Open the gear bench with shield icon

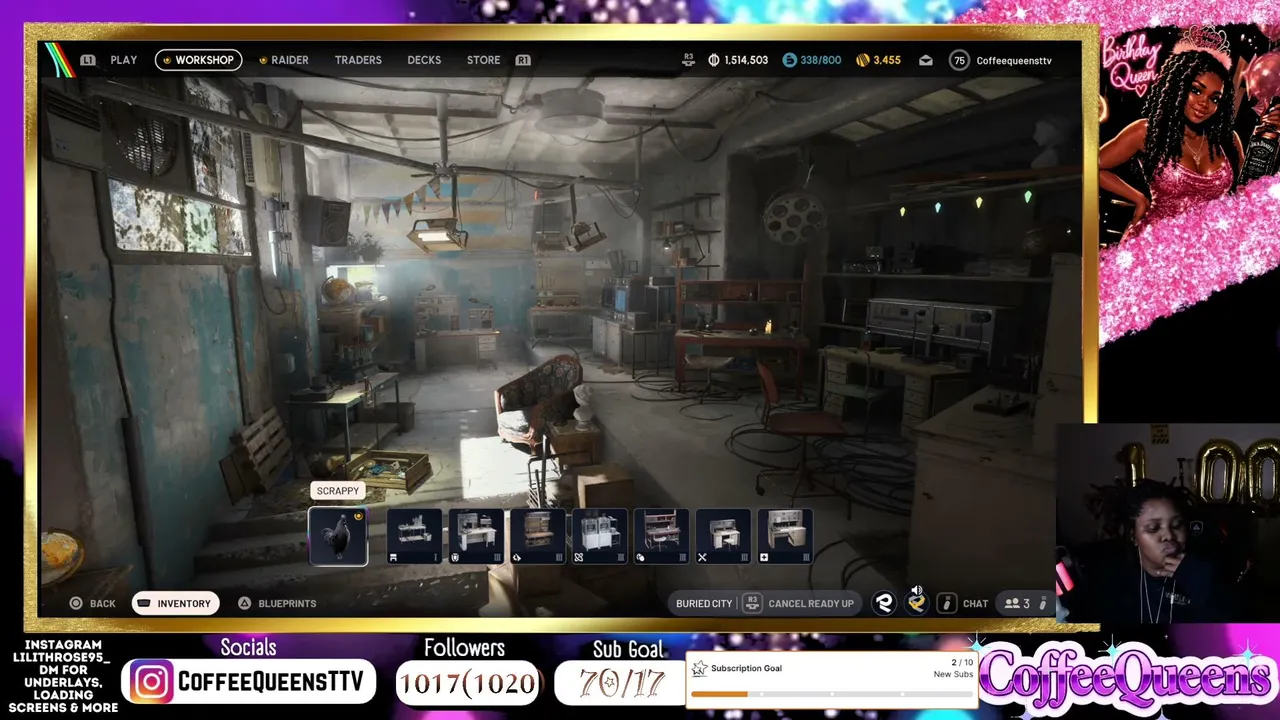tap(476, 536)
